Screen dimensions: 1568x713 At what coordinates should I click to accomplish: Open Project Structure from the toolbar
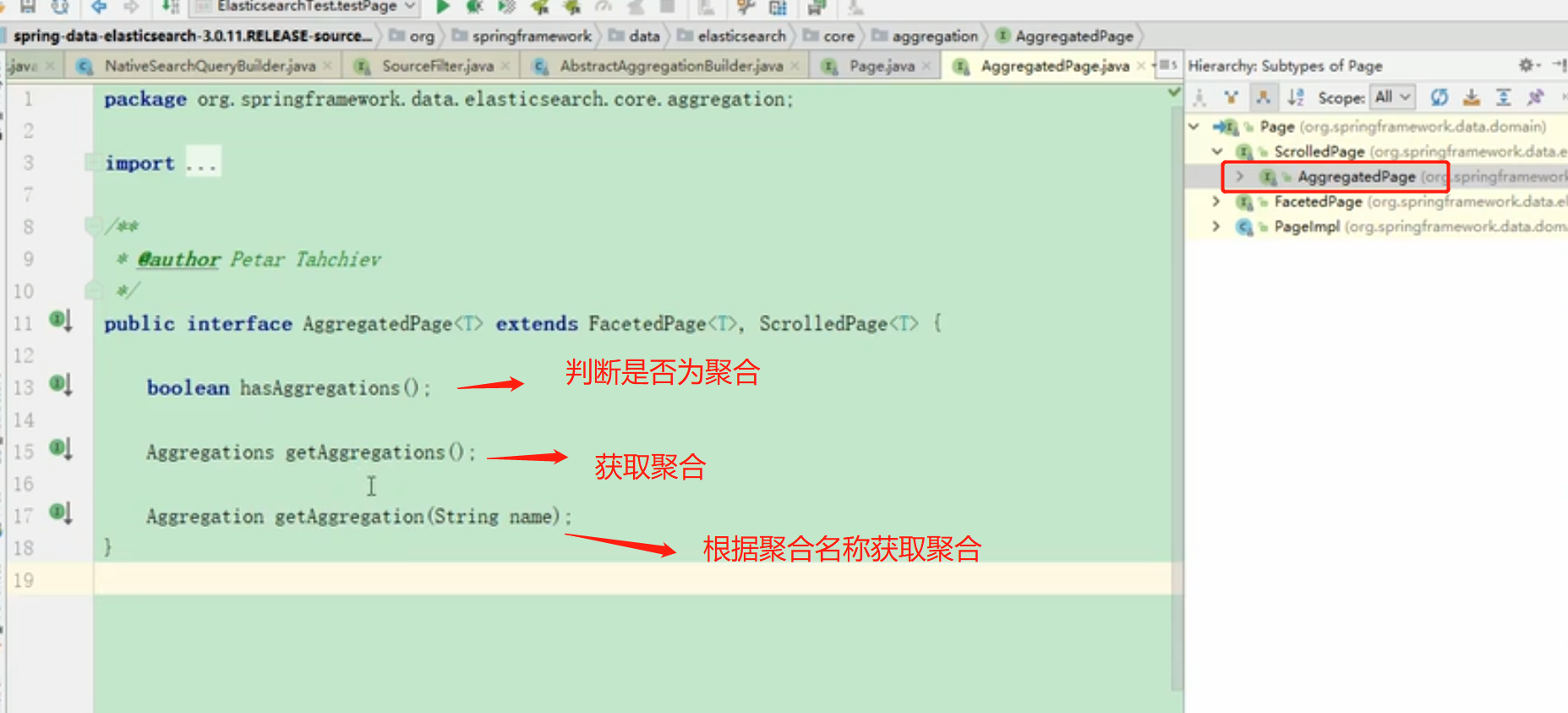[x=779, y=8]
